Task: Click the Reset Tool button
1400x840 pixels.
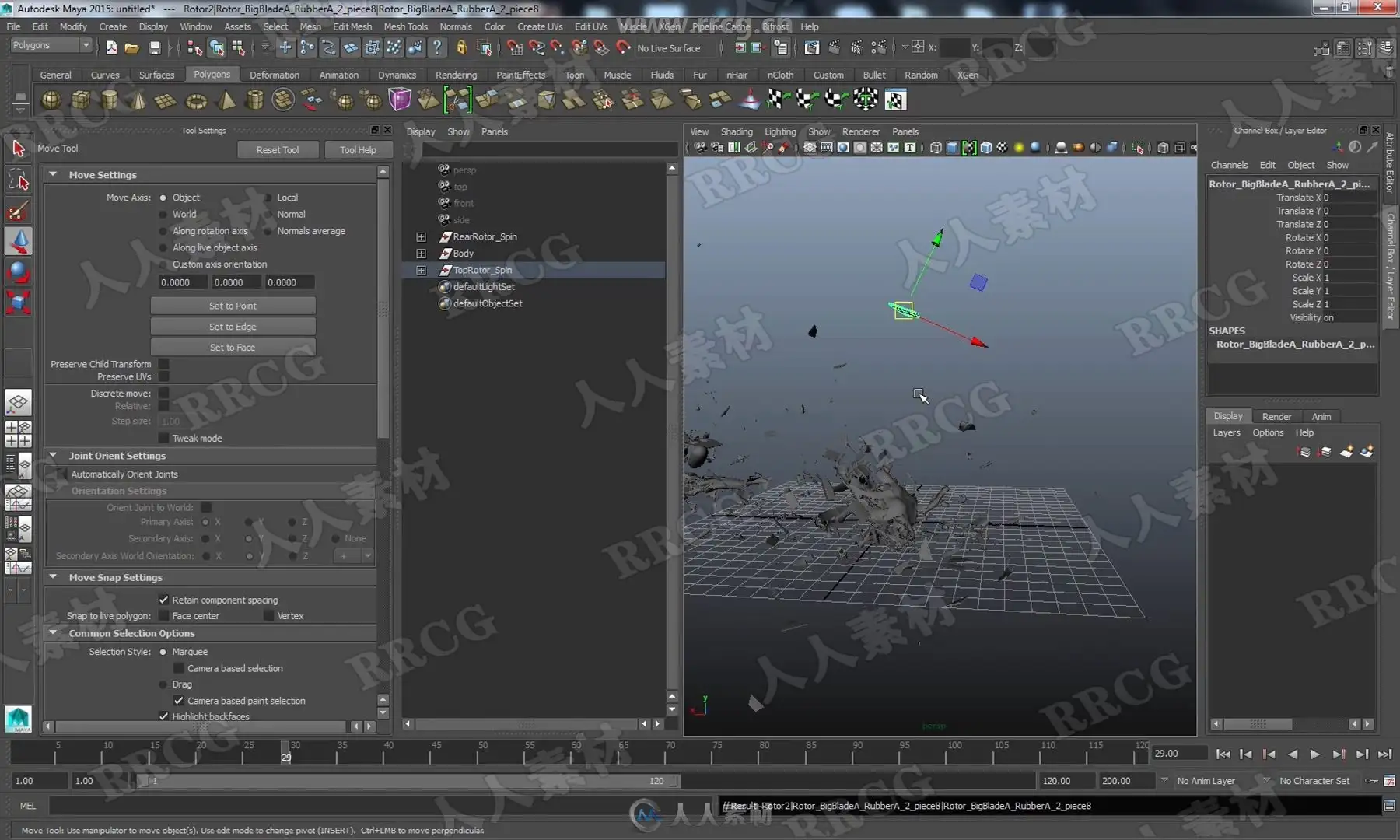Action: tap(278, 149)
